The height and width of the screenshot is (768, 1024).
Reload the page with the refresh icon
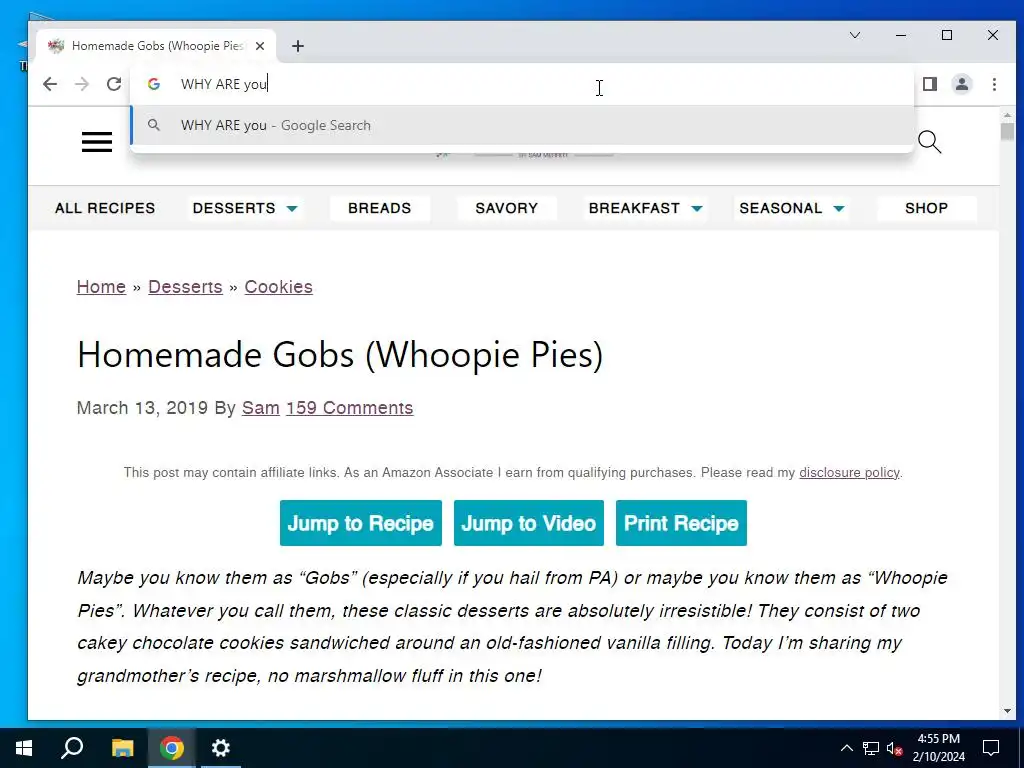114,84
